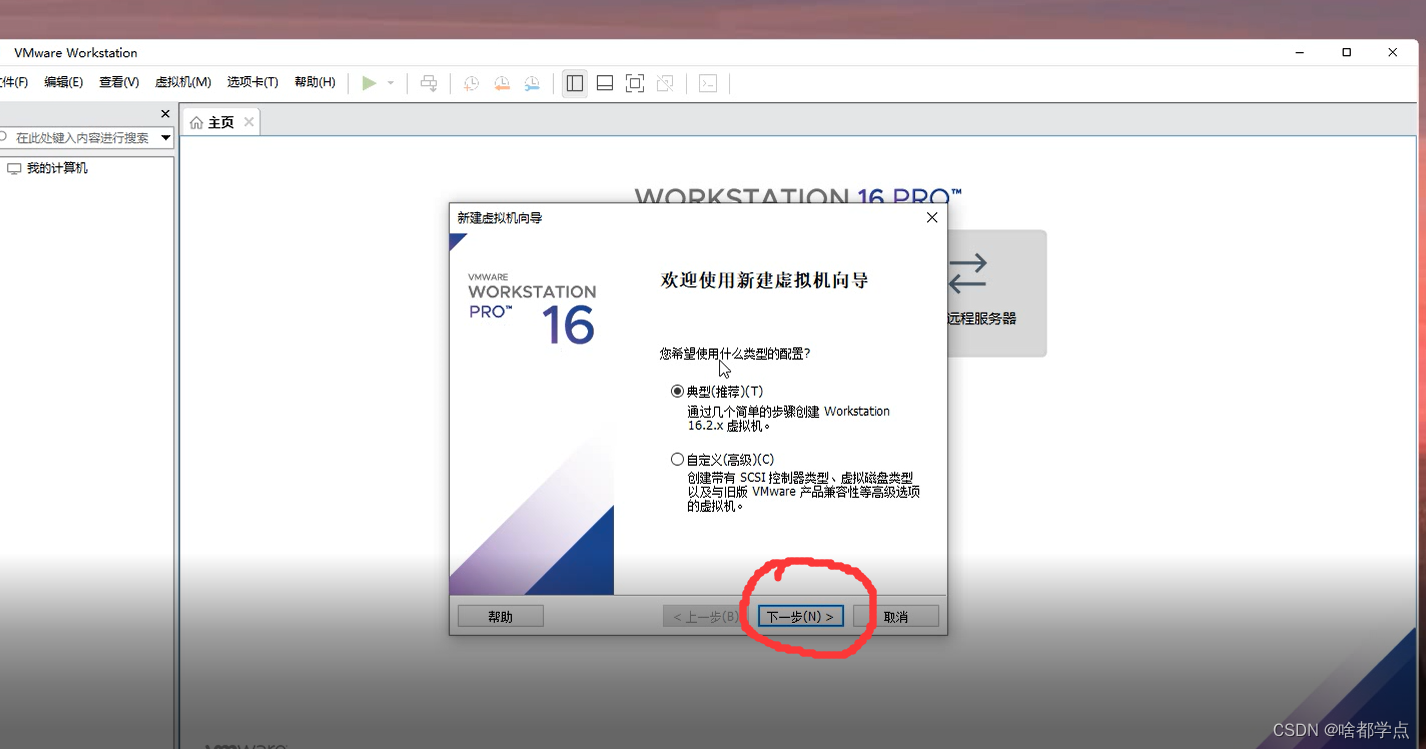Click the VMware Workstation window title
Image resolution: width=1426 pixels, height=749 pixels.
[76, 53]
